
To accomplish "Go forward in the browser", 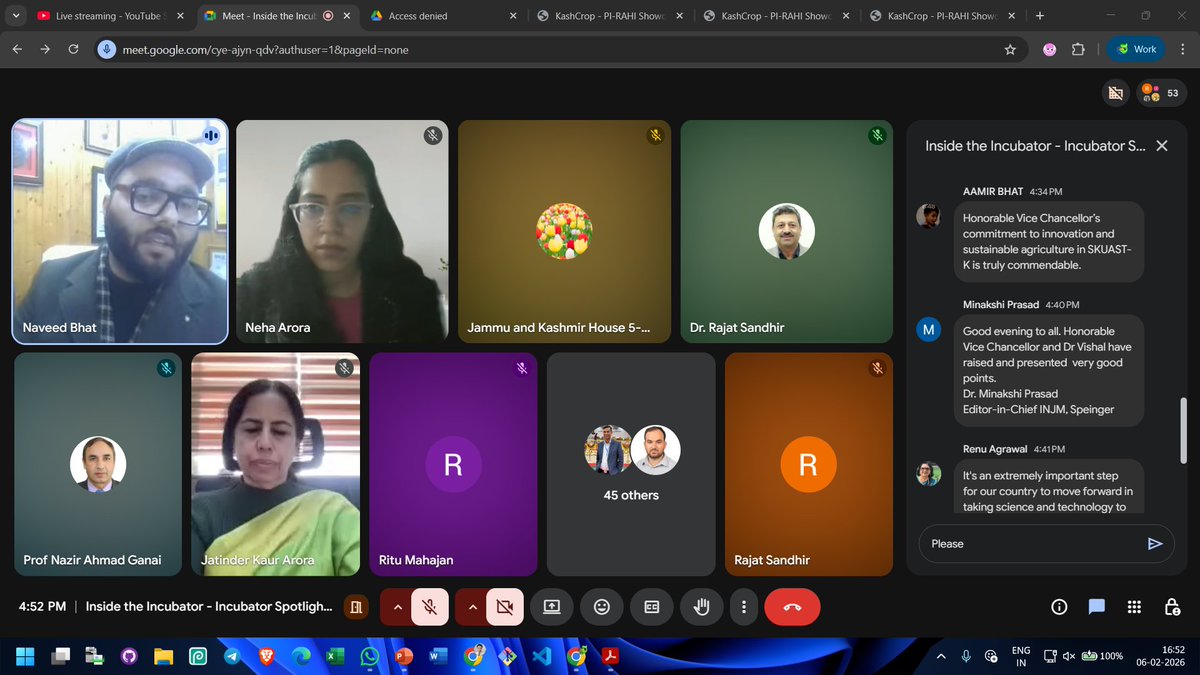I will point(46,49).
